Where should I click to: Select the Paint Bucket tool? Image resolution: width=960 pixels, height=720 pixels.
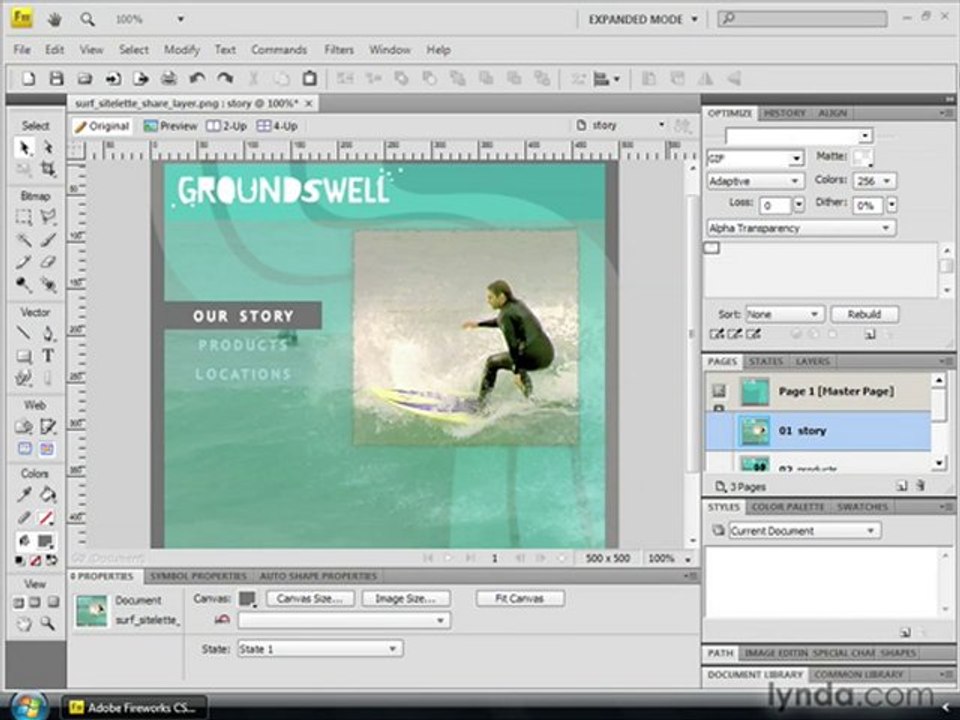pyautogui.click(x=48, y=495)
